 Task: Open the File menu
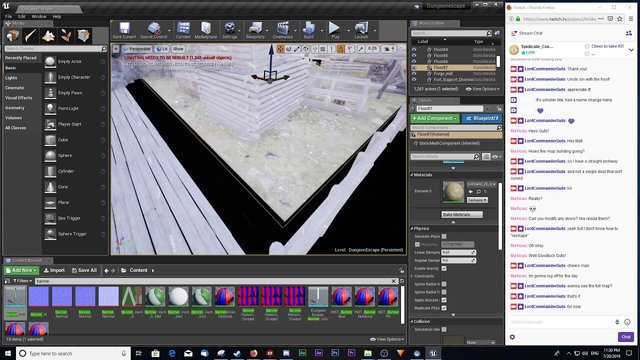[9, 16]
